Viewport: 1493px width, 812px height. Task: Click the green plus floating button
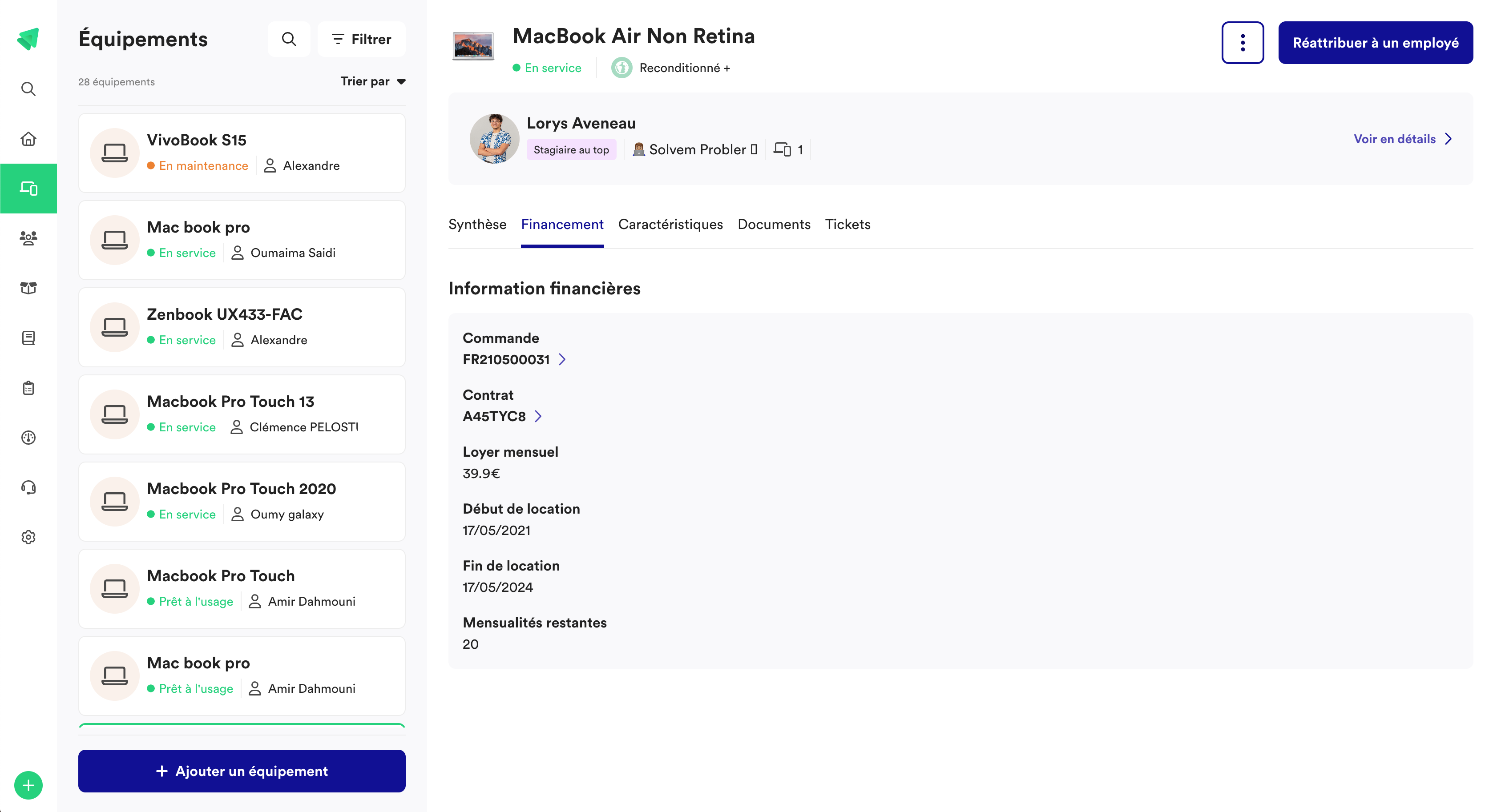28,785
